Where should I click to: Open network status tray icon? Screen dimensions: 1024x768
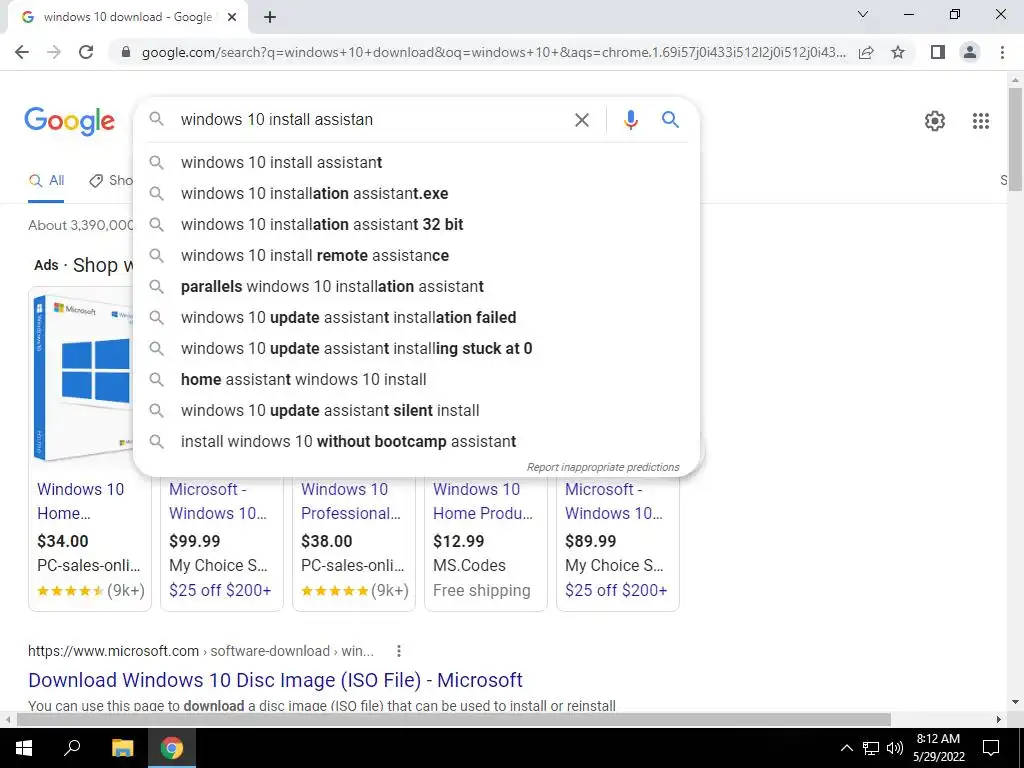[871, 748]
